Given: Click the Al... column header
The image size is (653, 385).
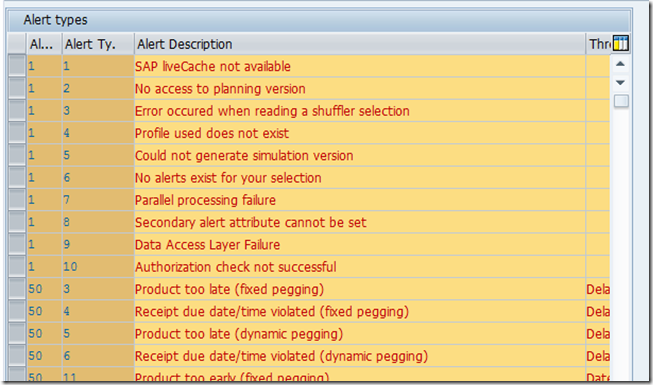Looking at the screenshot, I should (45, 44).
